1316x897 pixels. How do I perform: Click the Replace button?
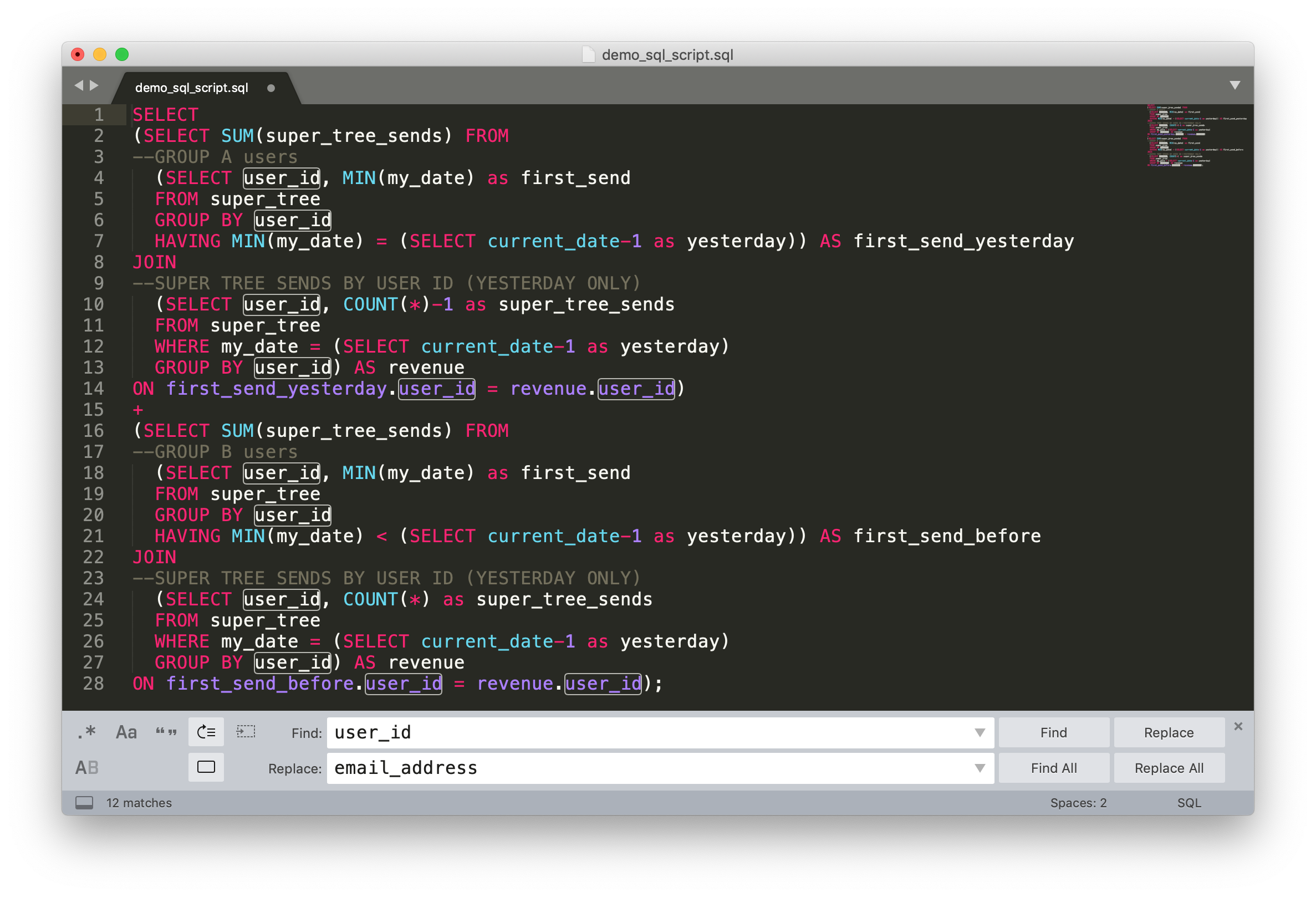[1167, 733]
